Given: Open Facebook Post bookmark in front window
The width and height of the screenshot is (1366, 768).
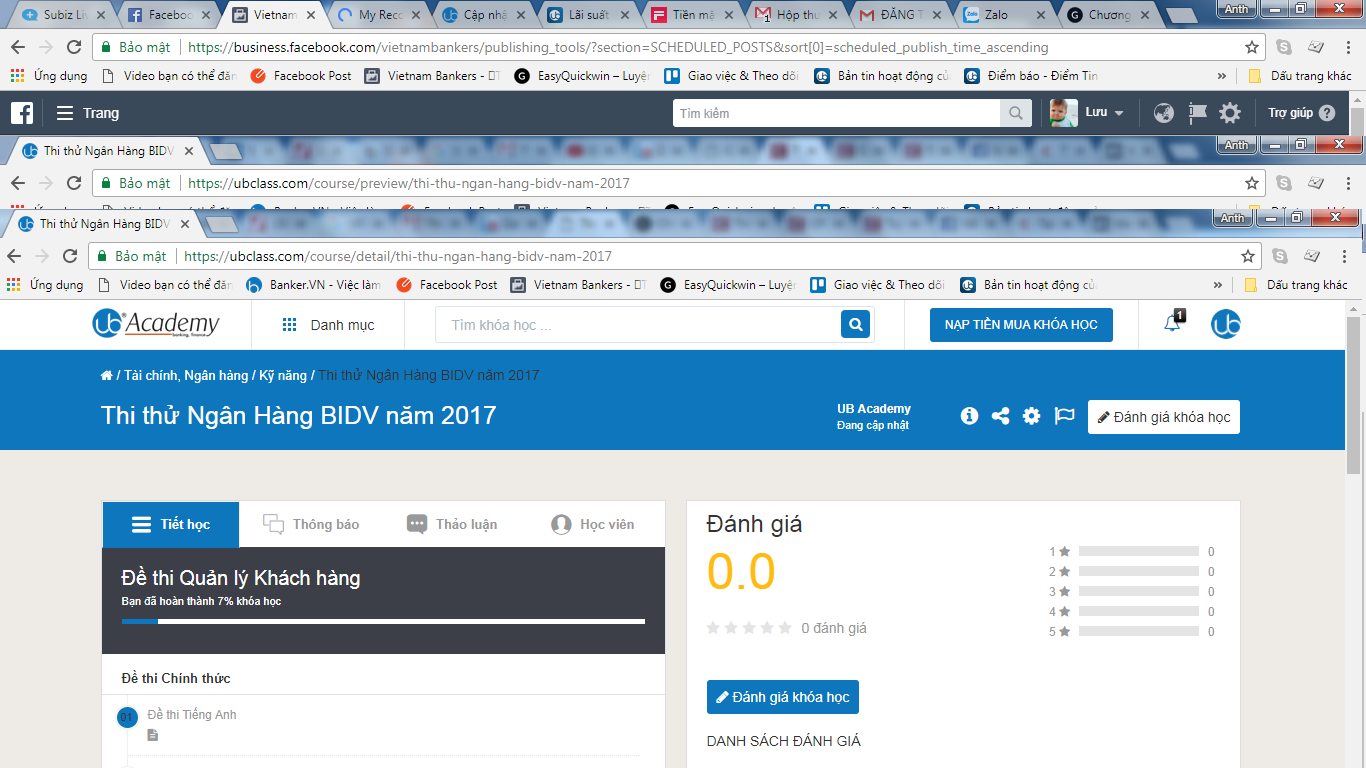Looking at the screenshot, I should (x=447, y=285).
